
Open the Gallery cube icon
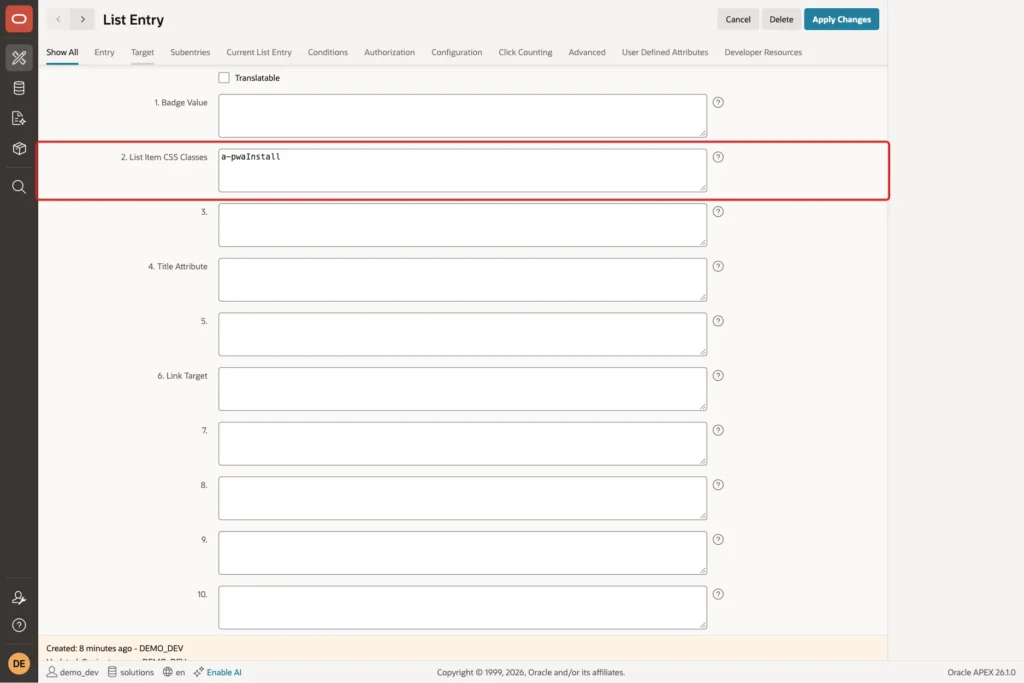pyautogui.click(x=19, y=148)
